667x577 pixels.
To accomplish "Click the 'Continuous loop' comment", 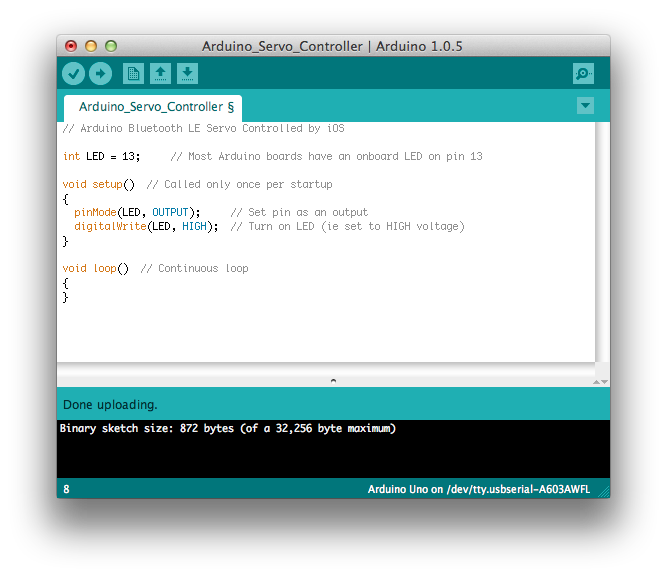I will click(x=194, y=269).
